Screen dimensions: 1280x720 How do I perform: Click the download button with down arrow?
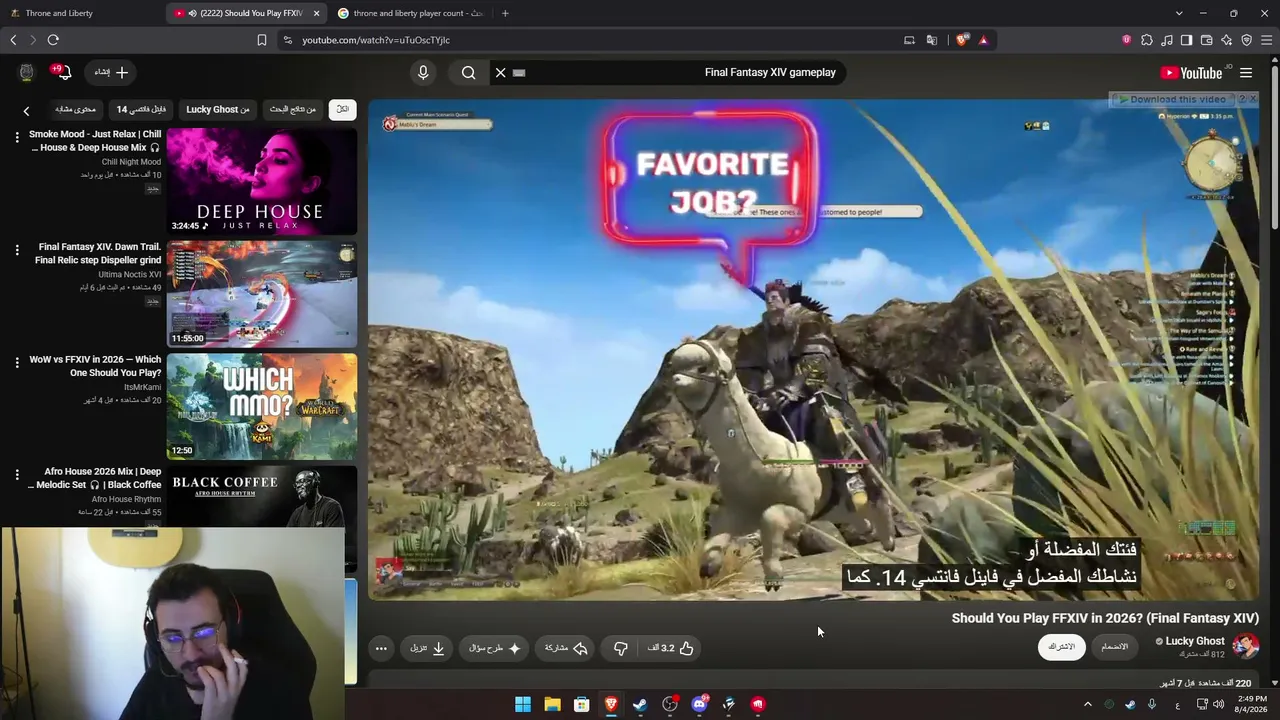427,648
